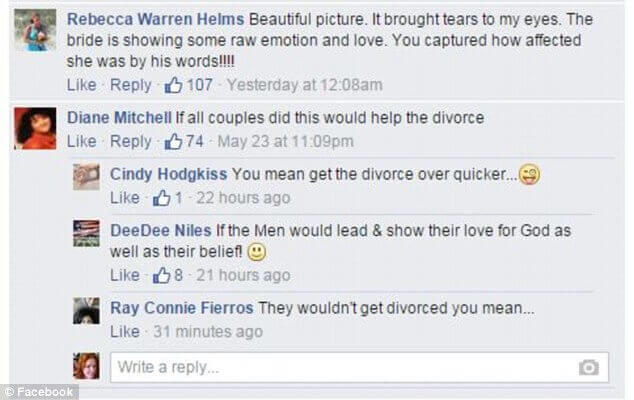Screen dimensions: 634x400
Task: Click the camera icon in reply box
Action: pos(588,368)
